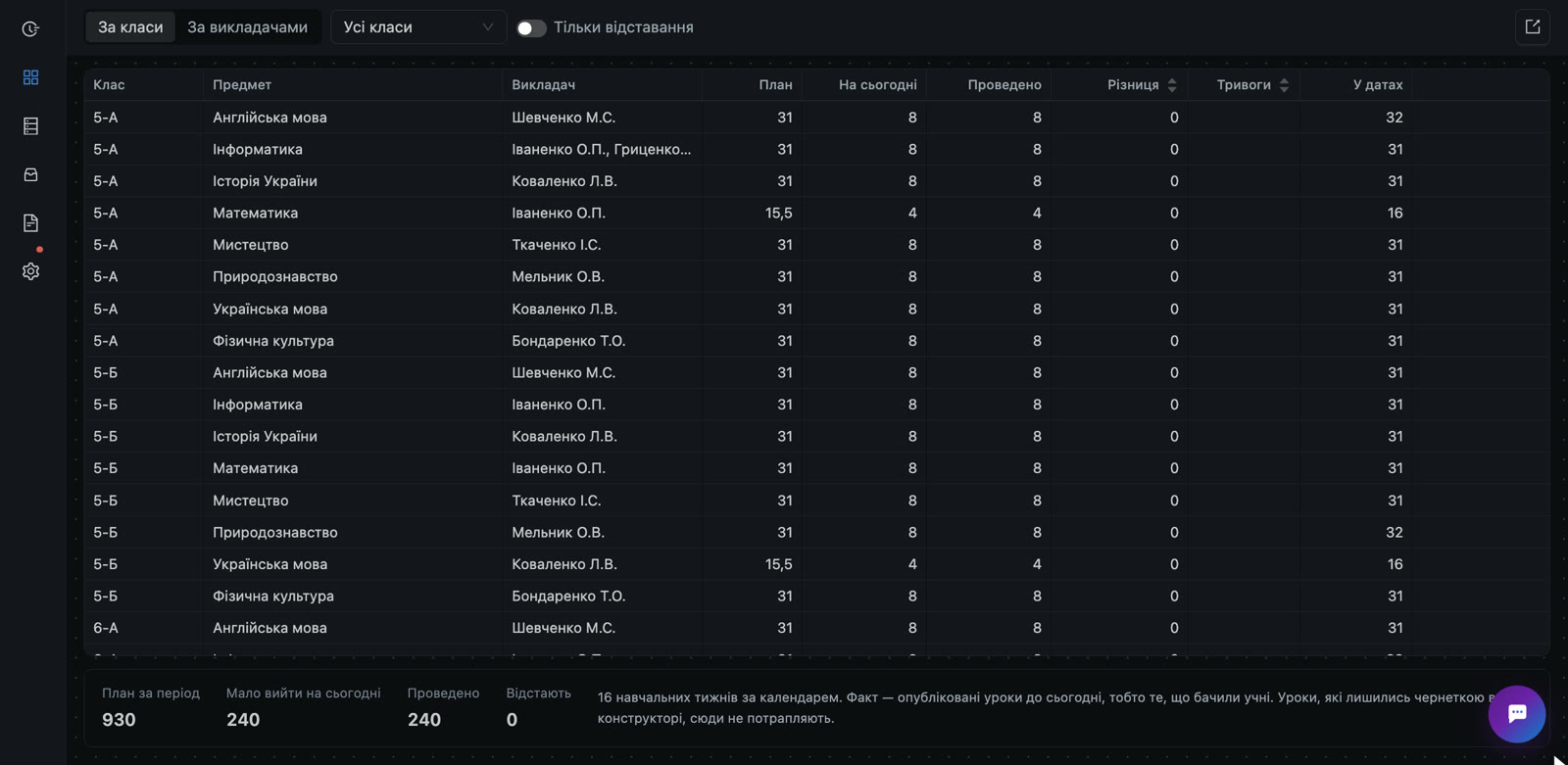
Task: Open the document report icon in sidebar
Action: pyautogui.click(x=30, y=223)
